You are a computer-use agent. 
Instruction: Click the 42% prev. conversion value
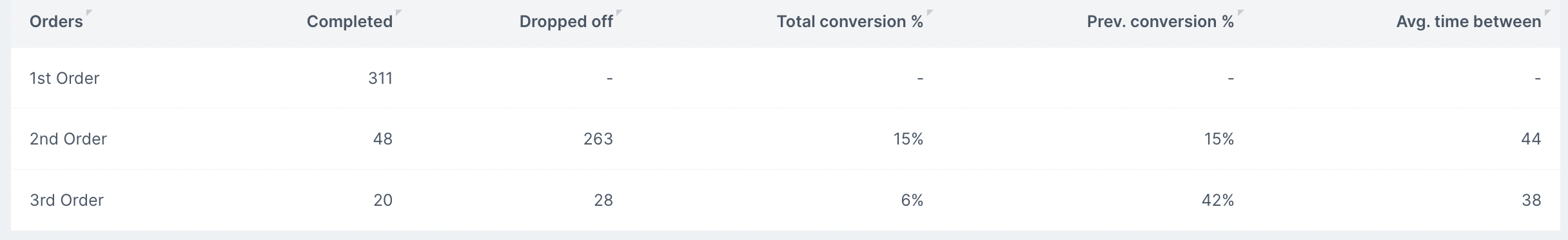pyautogui.click(x=1218, y=200)
